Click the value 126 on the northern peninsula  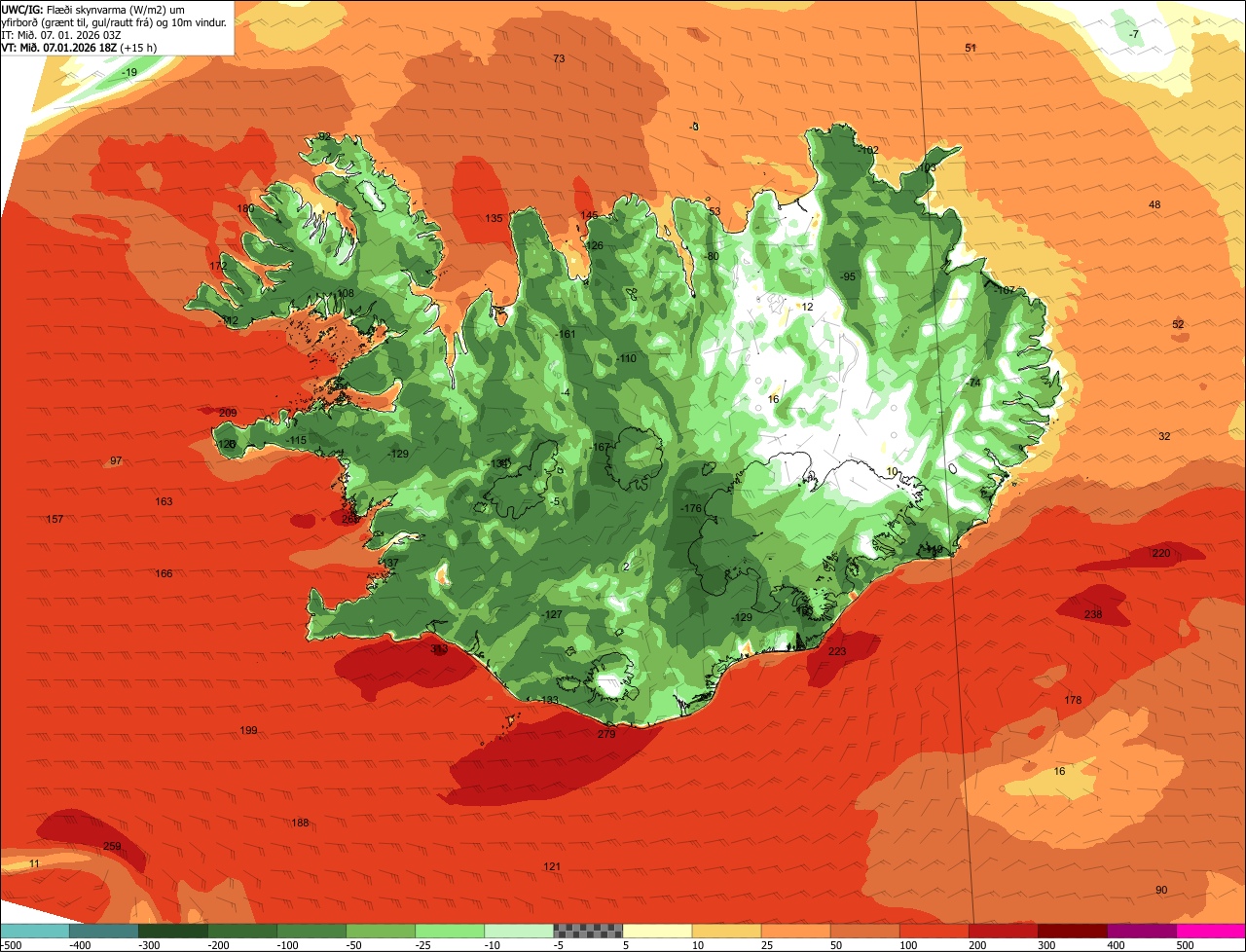594,246
